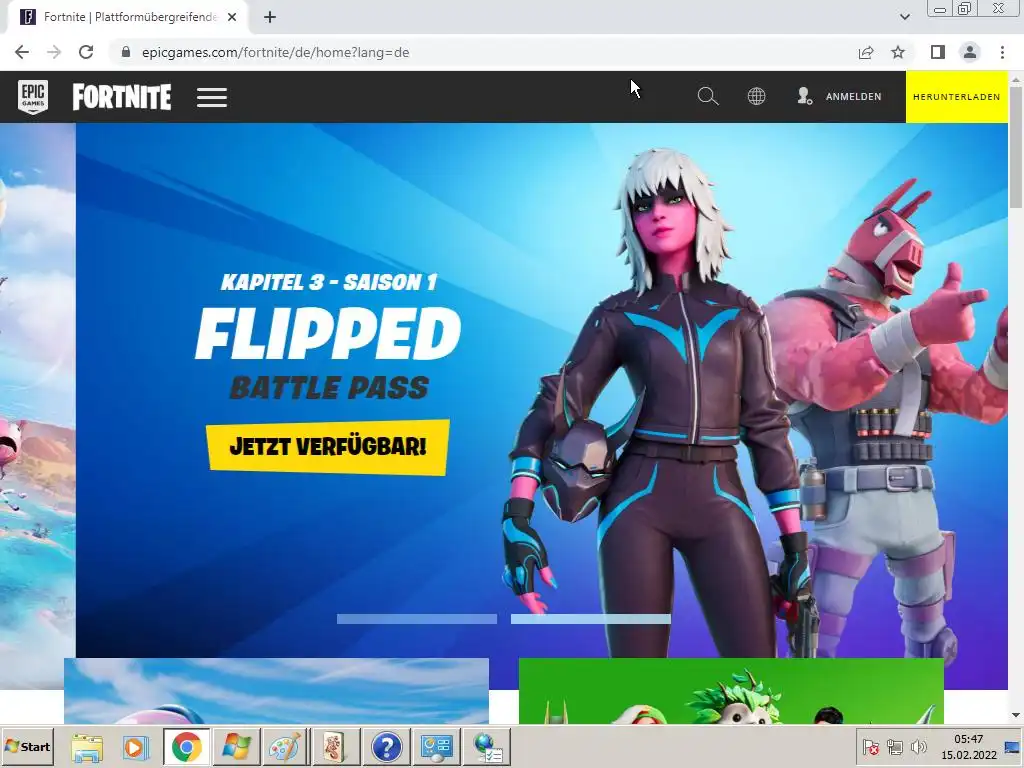View site security lock info

pyautogui.click(x=125, y=52)
